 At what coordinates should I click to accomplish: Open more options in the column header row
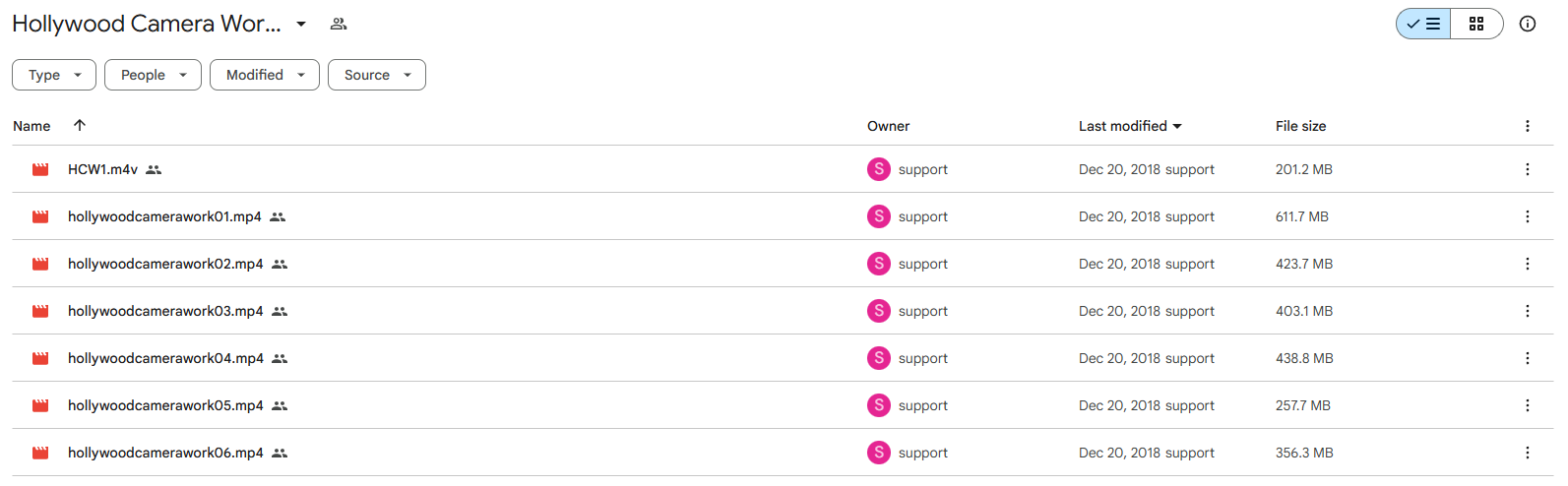click(1528, 126)
